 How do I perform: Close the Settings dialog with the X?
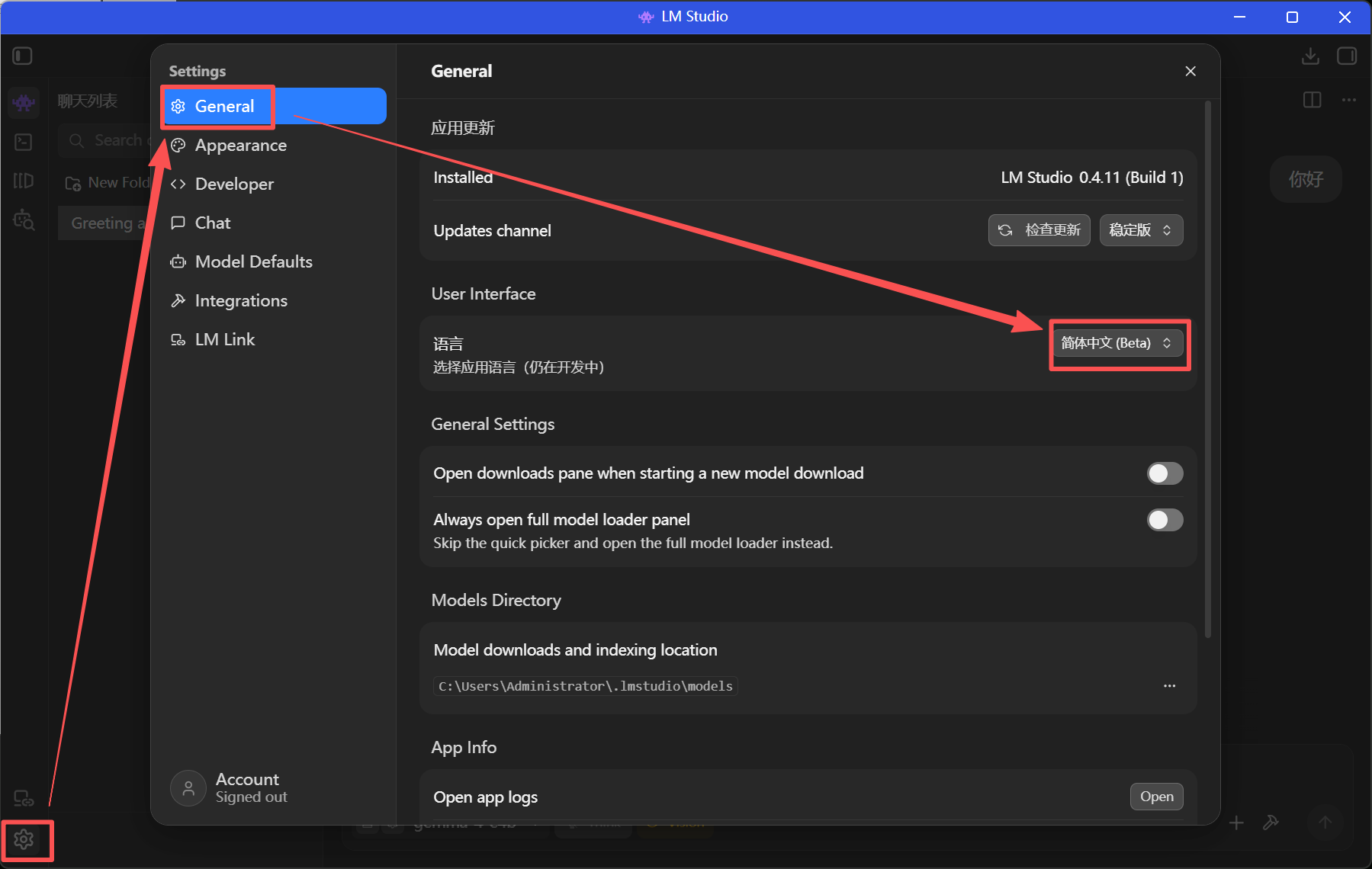tap(1190, 71)
